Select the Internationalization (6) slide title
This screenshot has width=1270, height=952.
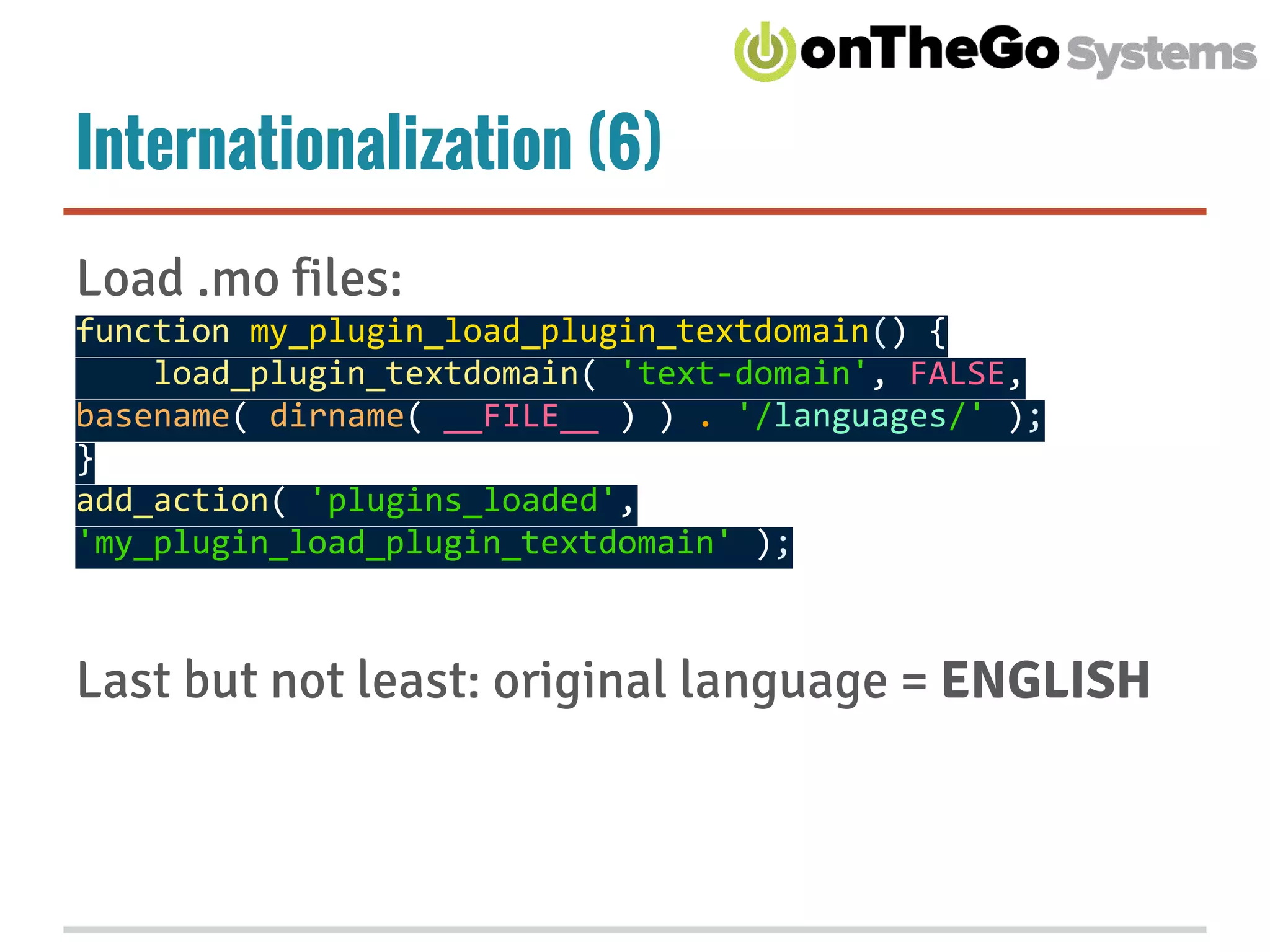point(368,142)
